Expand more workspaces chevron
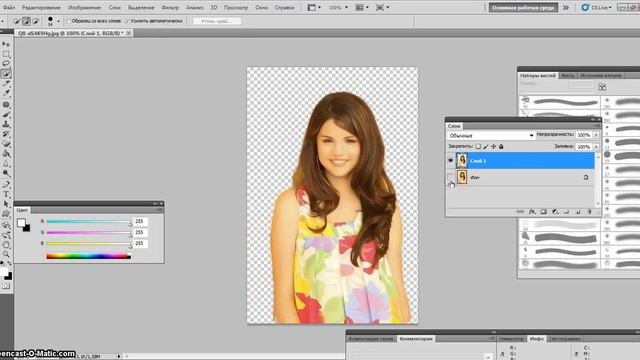The width and height of the screenshot is (640, 360). click(x=566, y=7)
